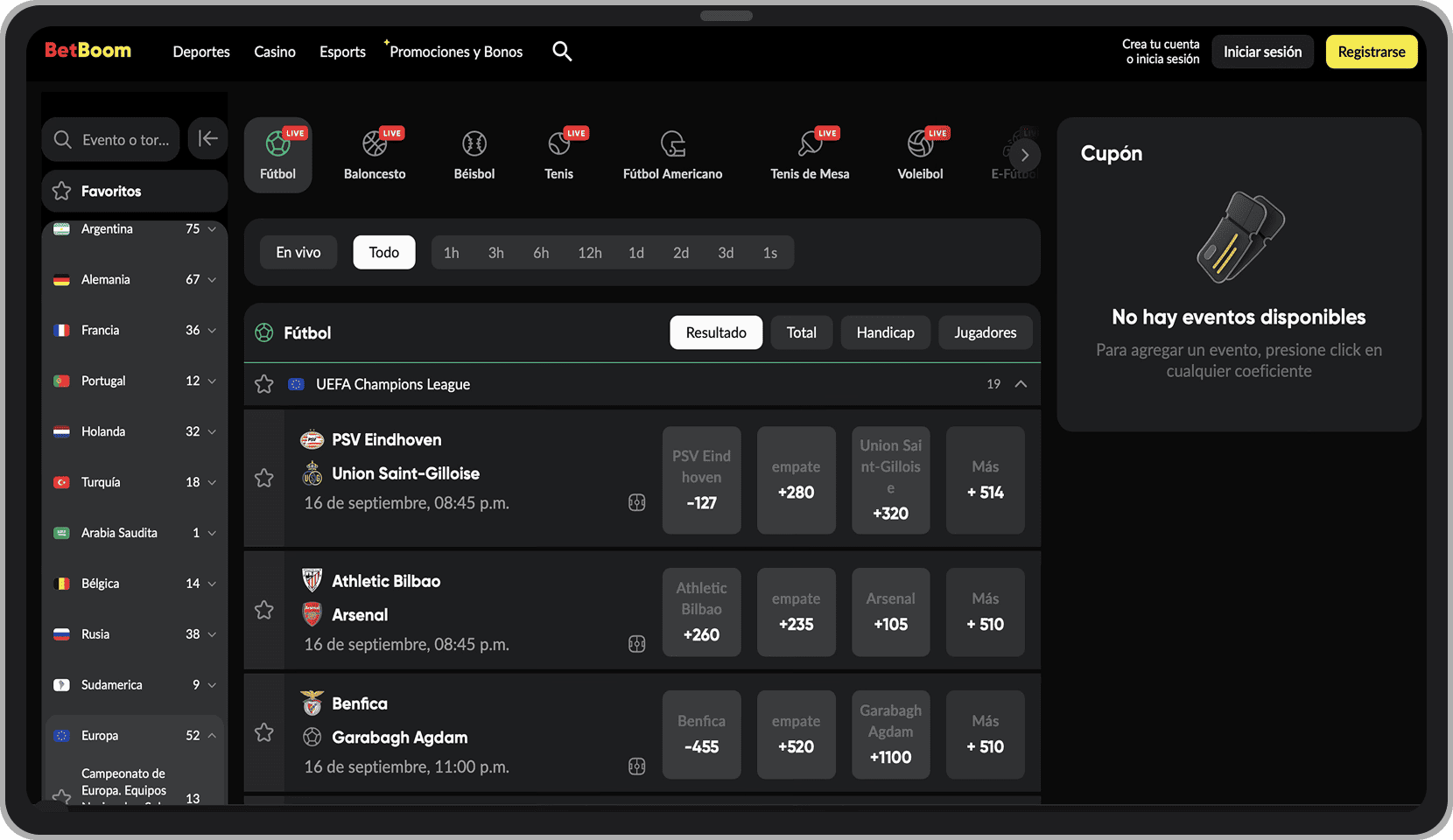Viewport: 1453px width, 840px height.
Task: Expand the Francia country list
Action: click(212, 331)
